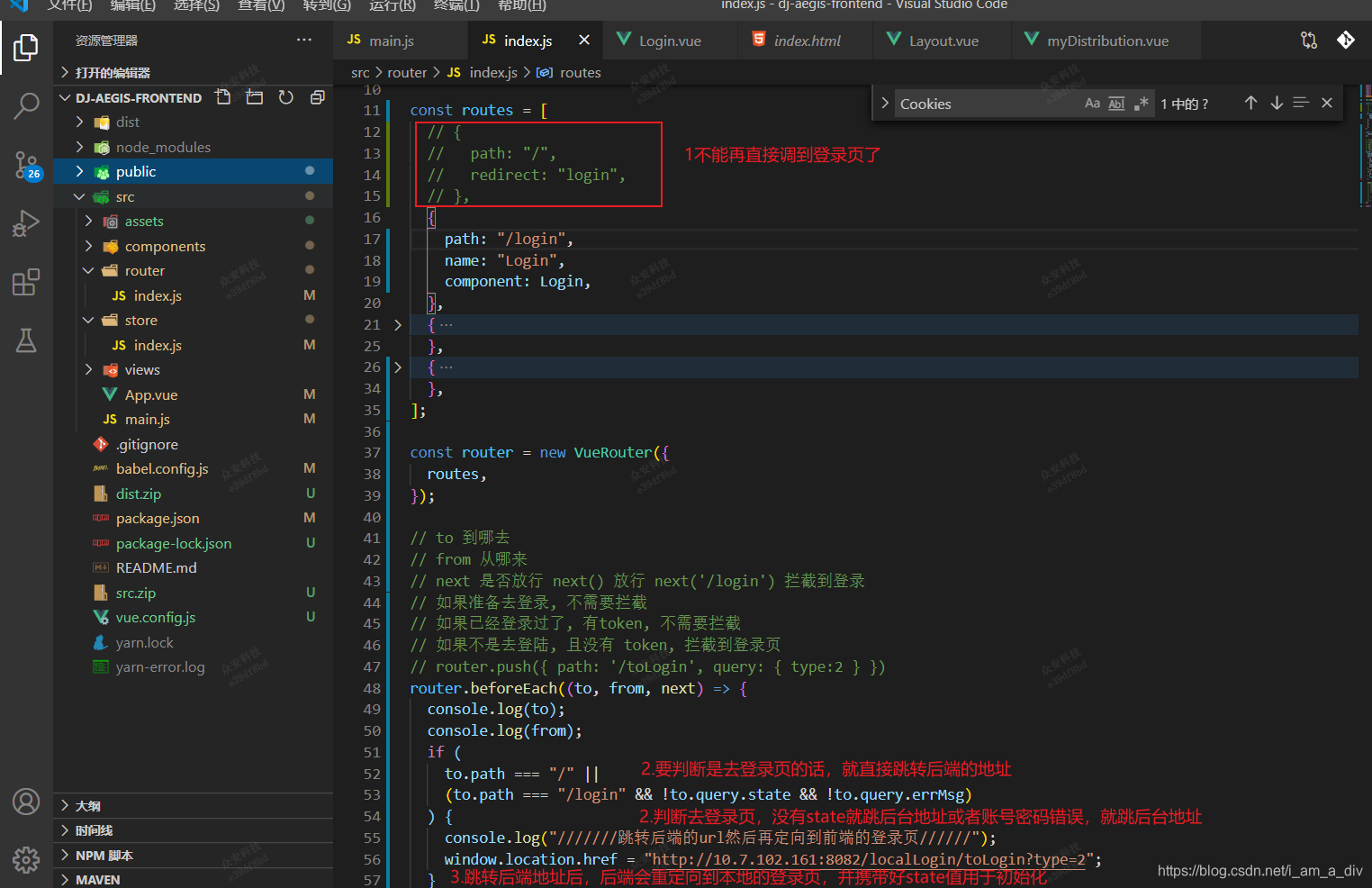Open package.json file
Image resolution: width=1372 pixels, height=888 pixels.
point(194,519)
